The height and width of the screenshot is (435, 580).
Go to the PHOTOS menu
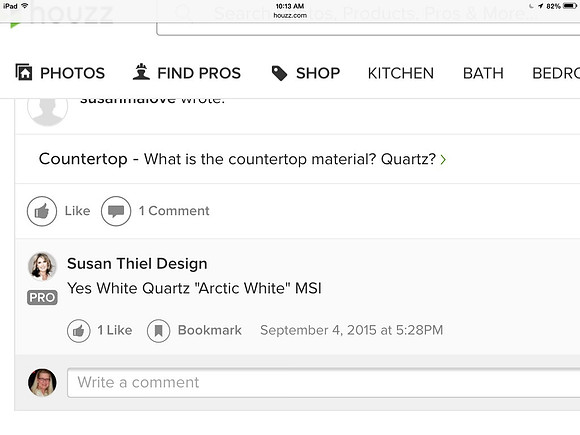click(72, 73)
